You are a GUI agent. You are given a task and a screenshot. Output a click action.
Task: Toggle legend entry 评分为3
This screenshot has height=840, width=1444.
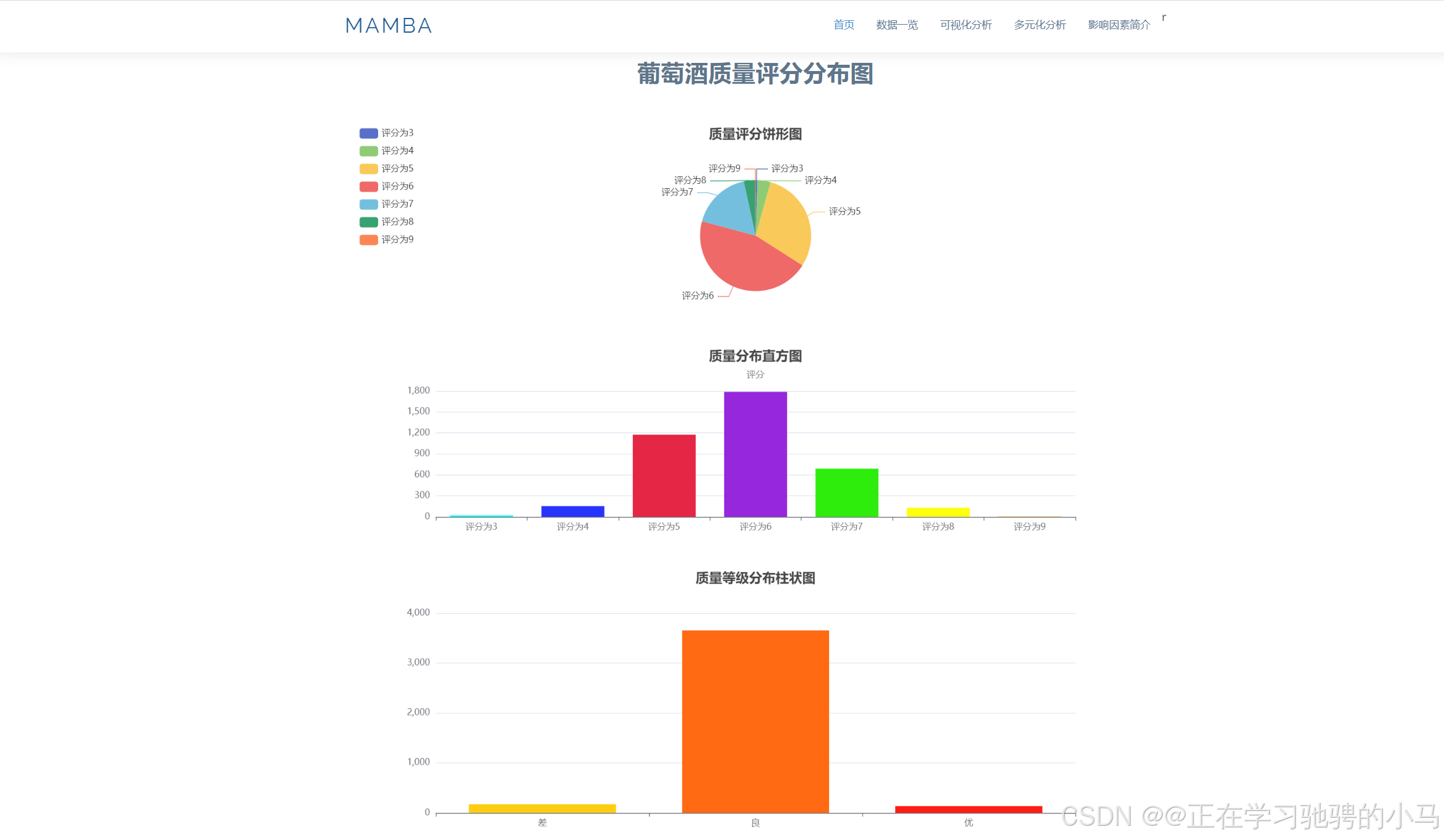click(x=387, y=133)
